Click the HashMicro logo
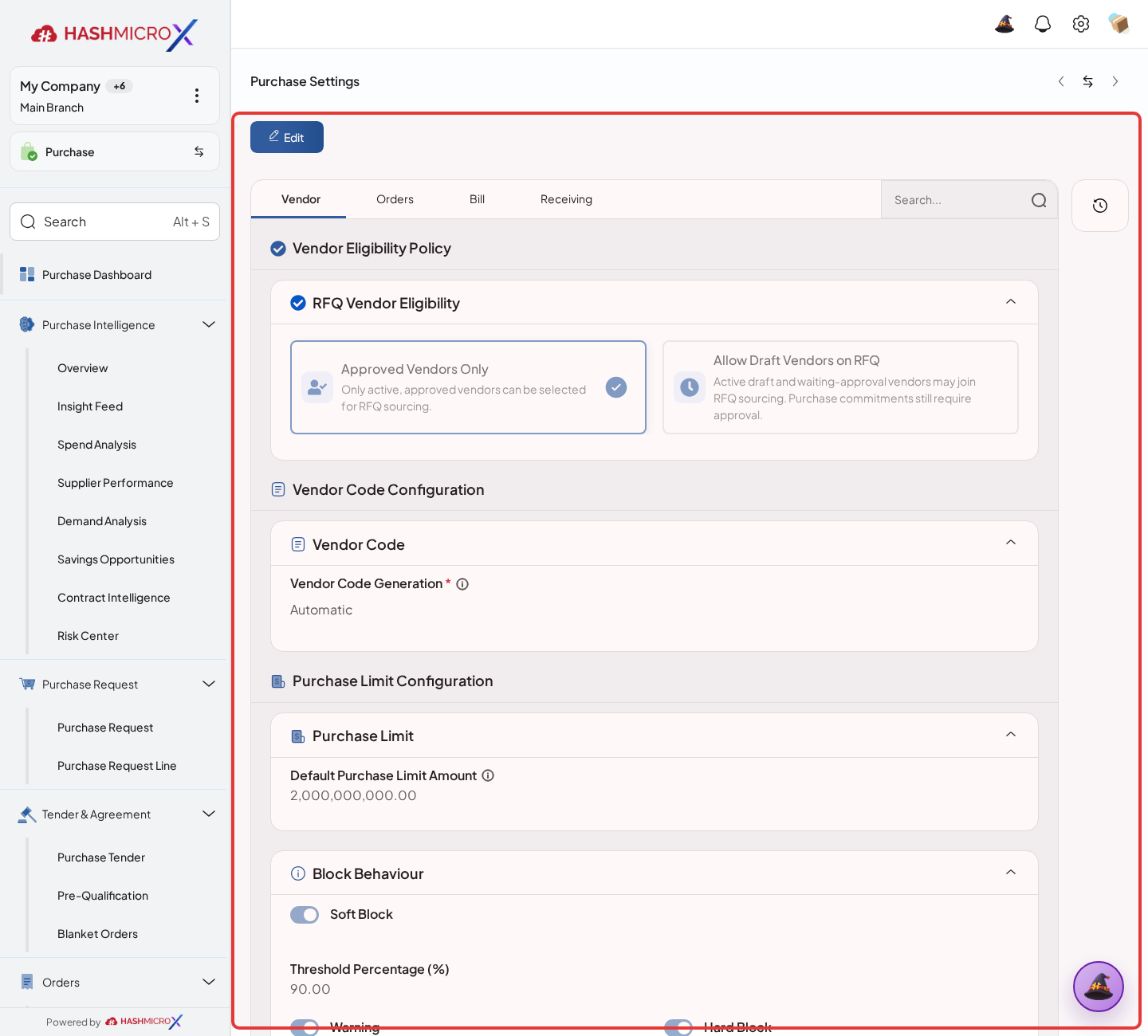1148x1036 pixels. click(114, 33)
